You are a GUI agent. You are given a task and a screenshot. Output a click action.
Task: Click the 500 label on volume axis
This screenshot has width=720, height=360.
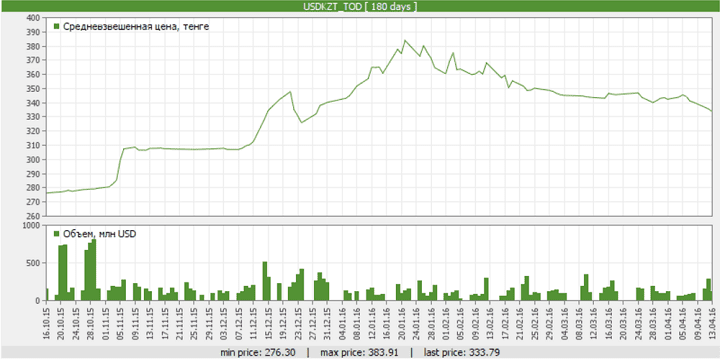[x=35, y=263]
